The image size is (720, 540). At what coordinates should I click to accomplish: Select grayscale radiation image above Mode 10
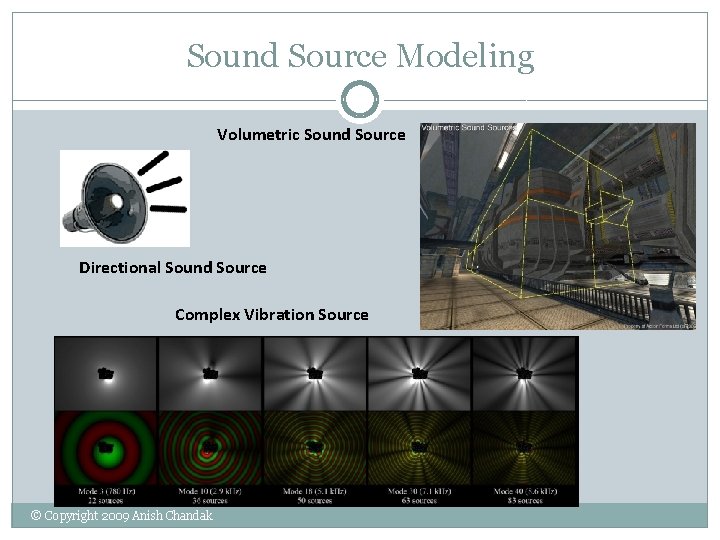click(210, 374)
